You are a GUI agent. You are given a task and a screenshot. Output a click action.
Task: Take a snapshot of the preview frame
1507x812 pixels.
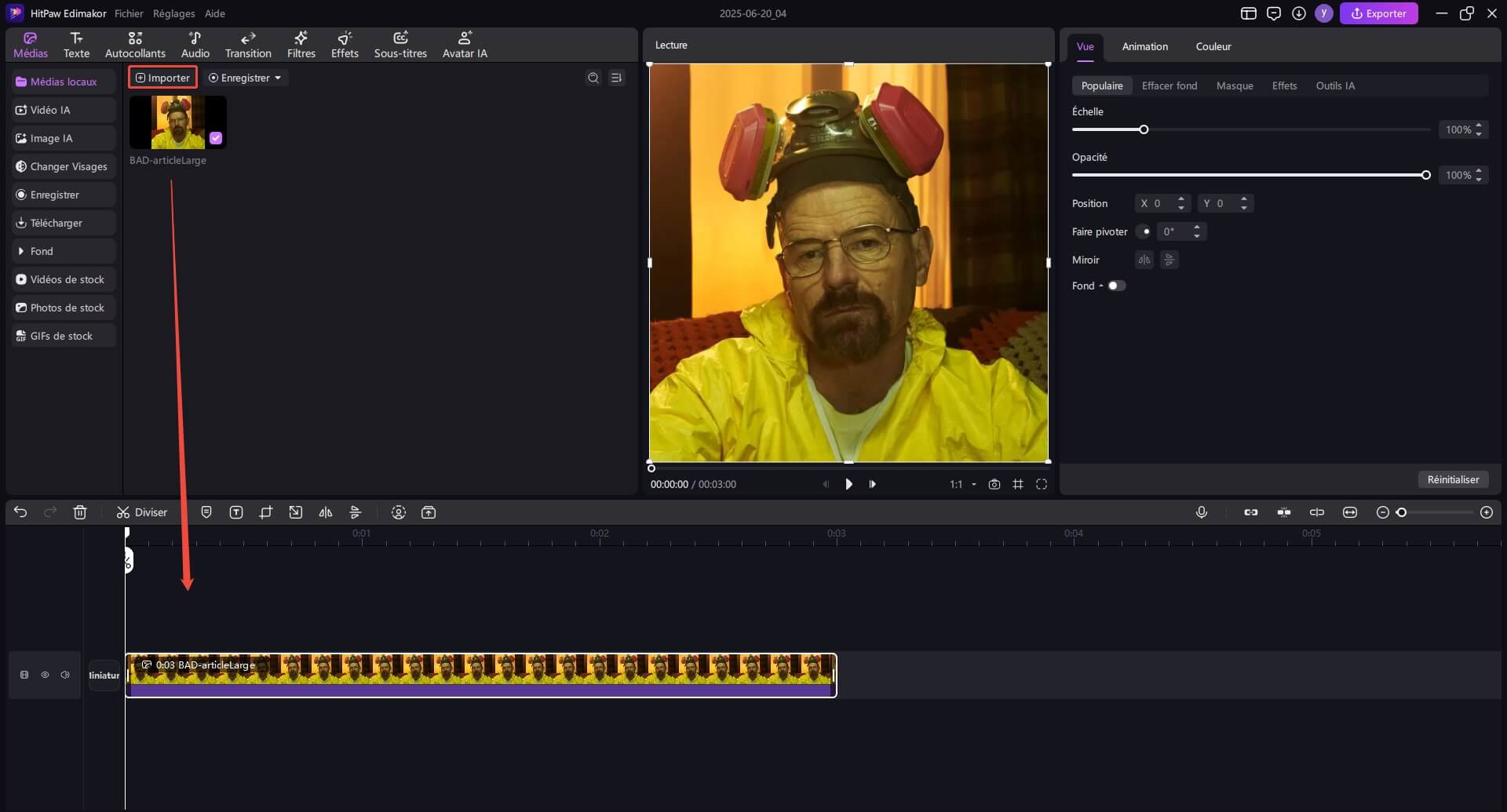(x=994, y=484)
